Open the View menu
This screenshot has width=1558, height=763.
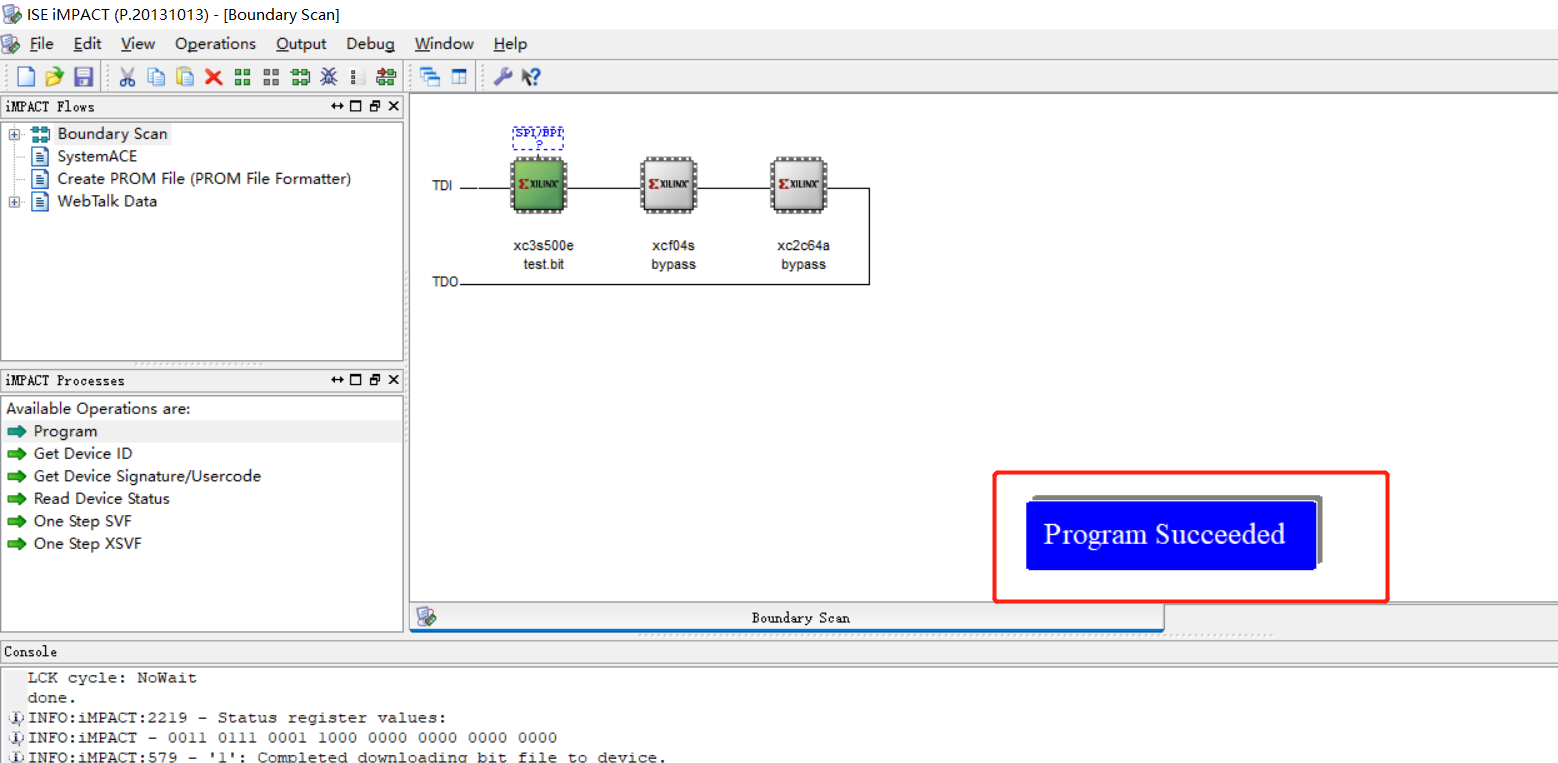point(138,44)
